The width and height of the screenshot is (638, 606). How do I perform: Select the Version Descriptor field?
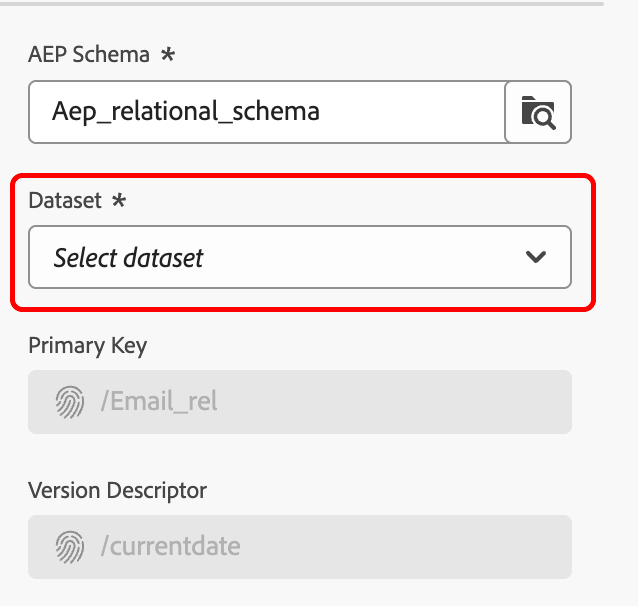(300, 547)
